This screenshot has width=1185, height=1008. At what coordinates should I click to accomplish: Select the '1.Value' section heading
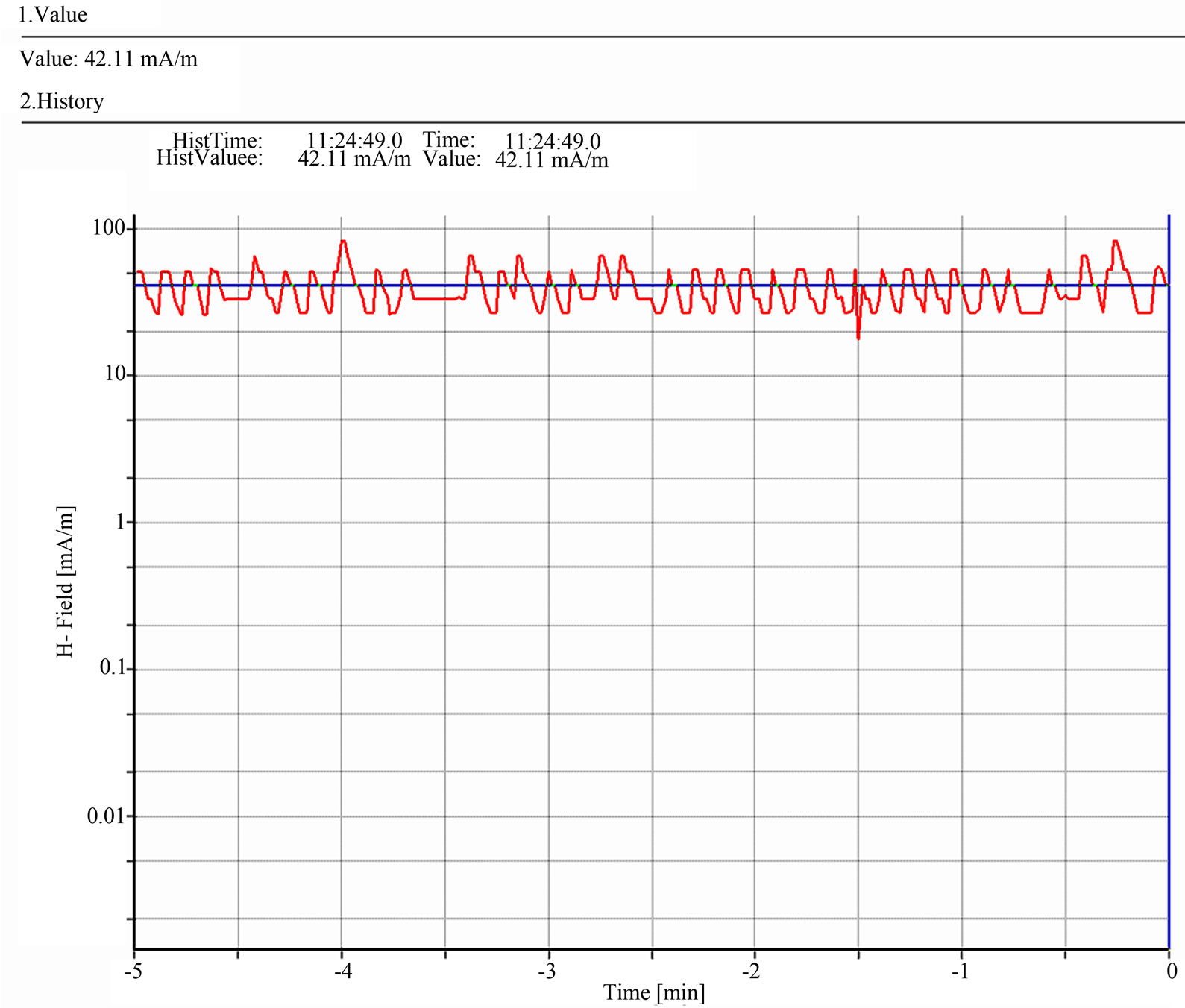[x=53, y=15]
